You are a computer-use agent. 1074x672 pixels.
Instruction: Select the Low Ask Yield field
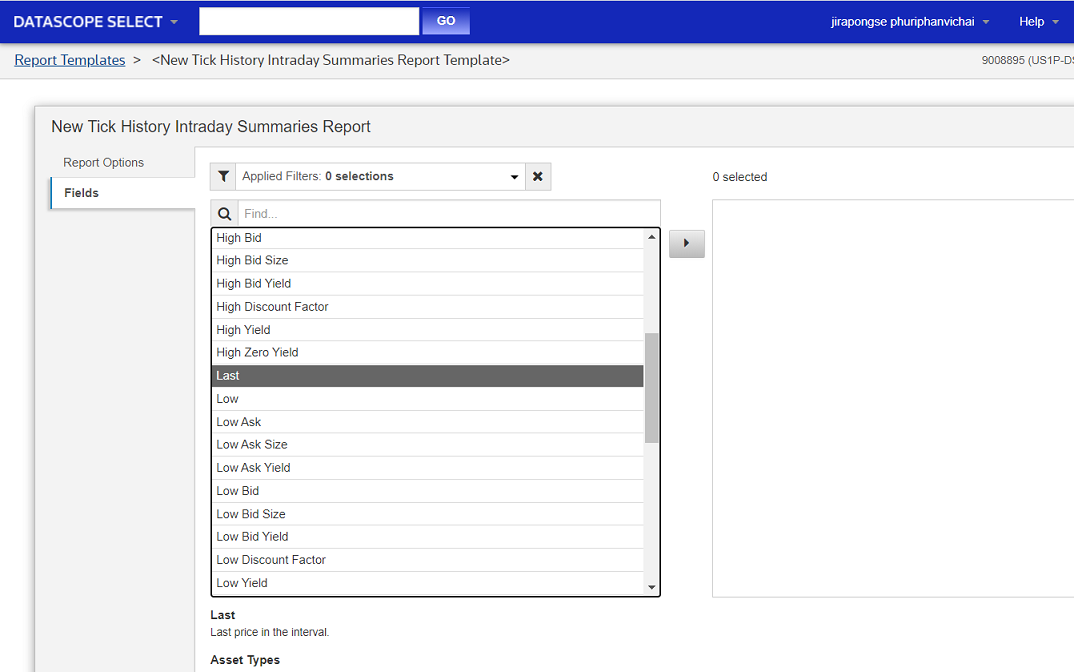(x=254, y=467)
